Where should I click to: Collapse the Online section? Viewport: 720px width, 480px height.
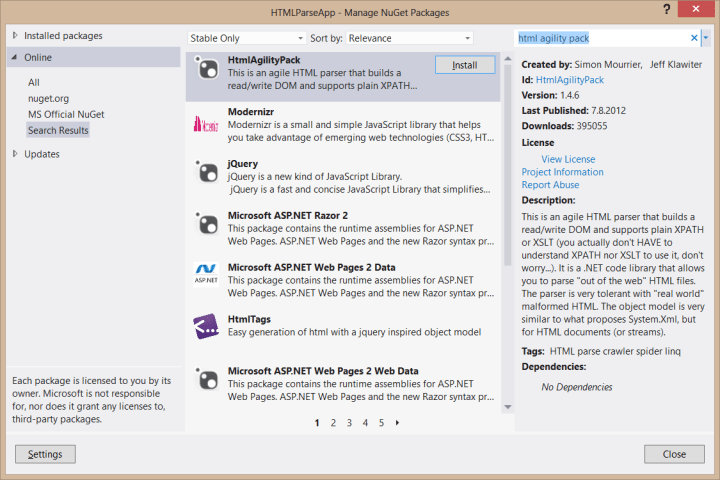15,58
